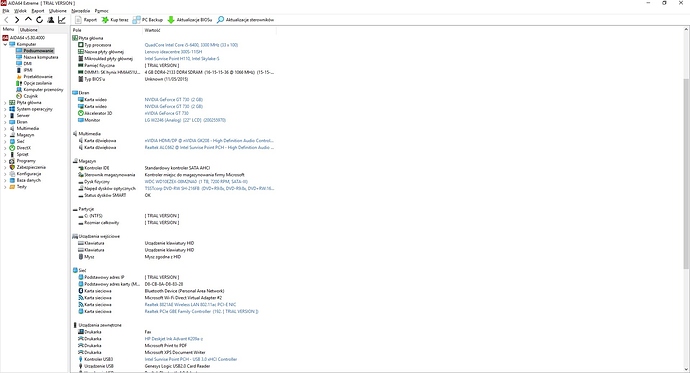Click the Kup teraz toolbar button
This screenshot has width=690, height=373.
click(115, 20)
